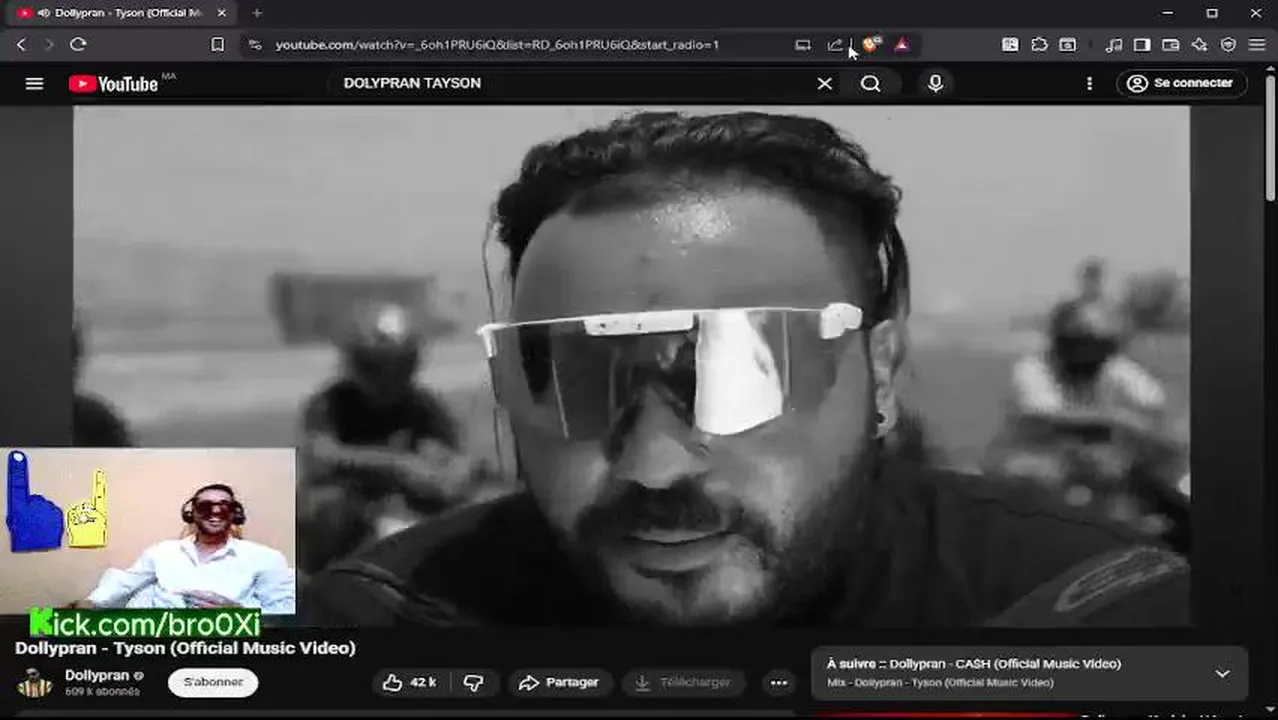Expand the À suivre playlist chevron
The image size is (1278, 720).
coord(1222,673)
